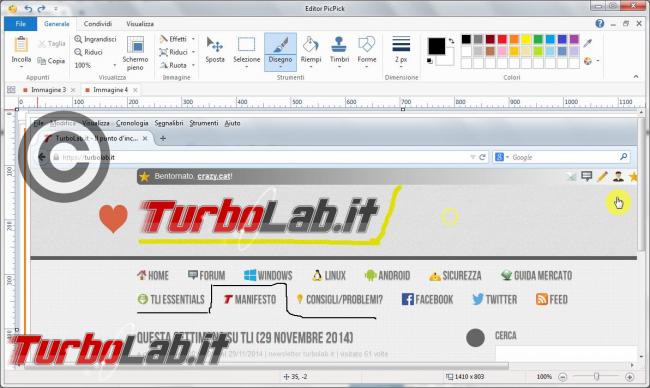Switch to the Immagine 3 document tab
Screen dimensions: 650x388
(x=45, y=90)
